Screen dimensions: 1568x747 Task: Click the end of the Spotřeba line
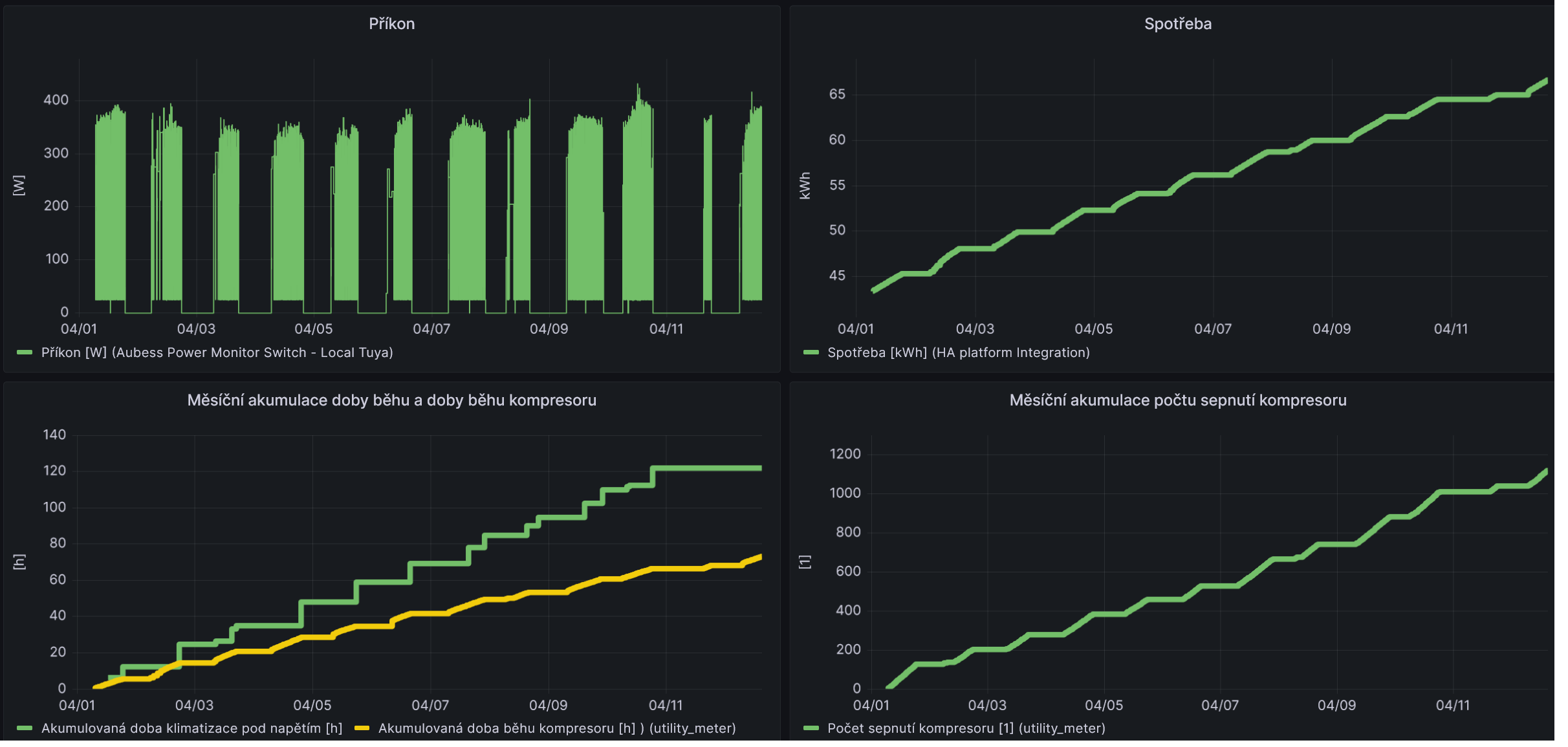1545,81
